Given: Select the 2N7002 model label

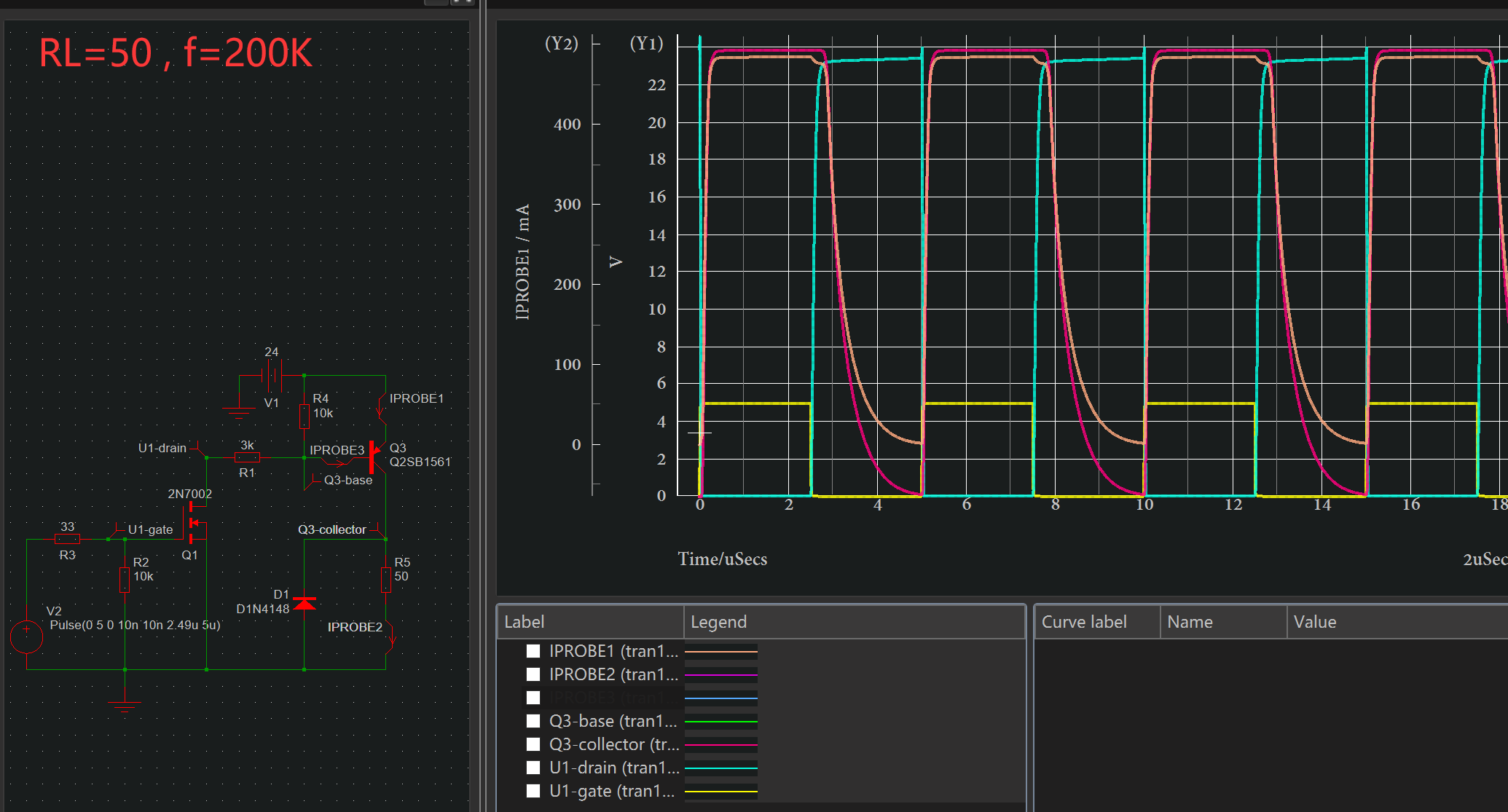Looking at the screenshot, I should click(x=190, y=494).
